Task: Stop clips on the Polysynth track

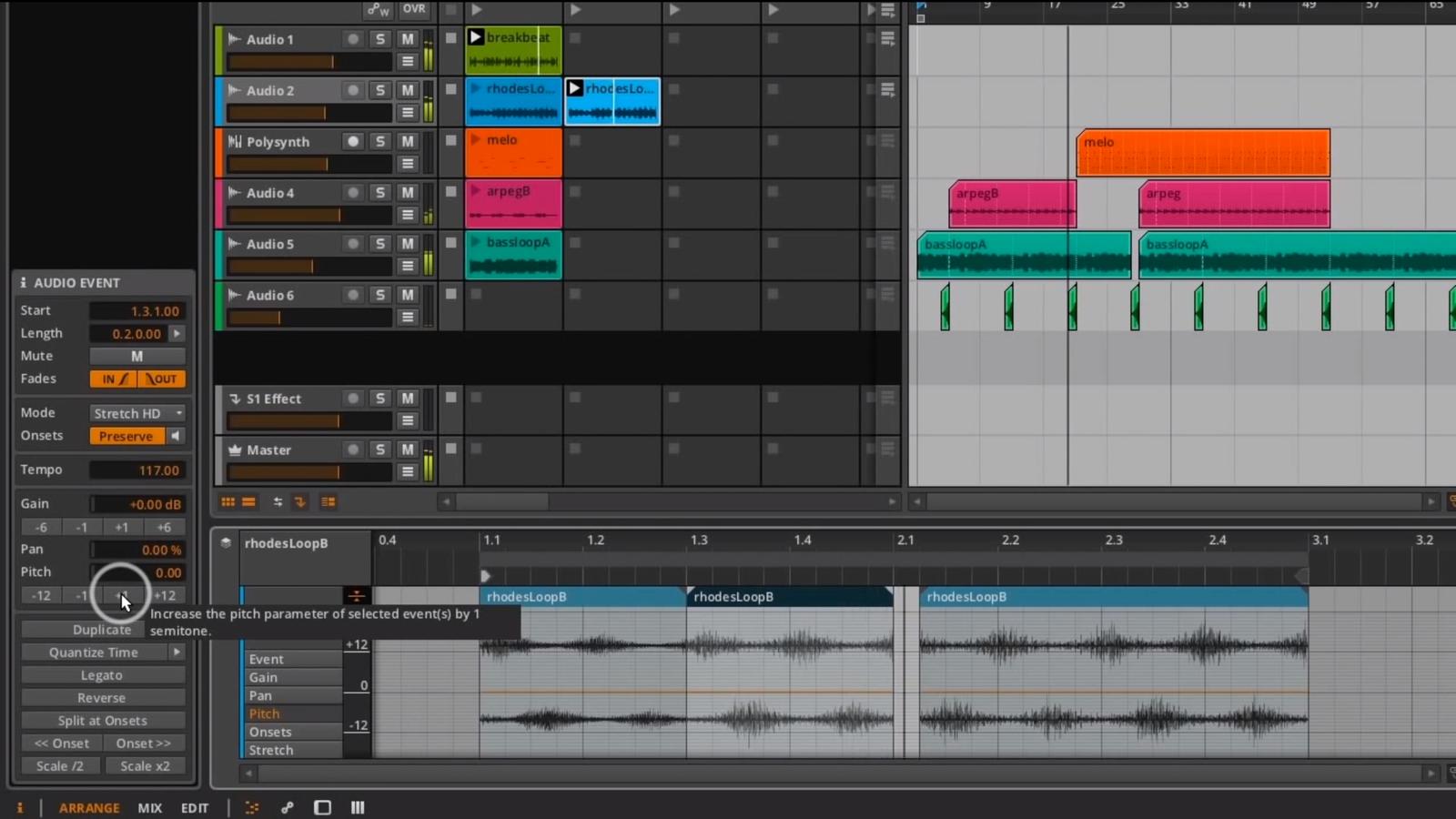Action: (x=450, y=140)
